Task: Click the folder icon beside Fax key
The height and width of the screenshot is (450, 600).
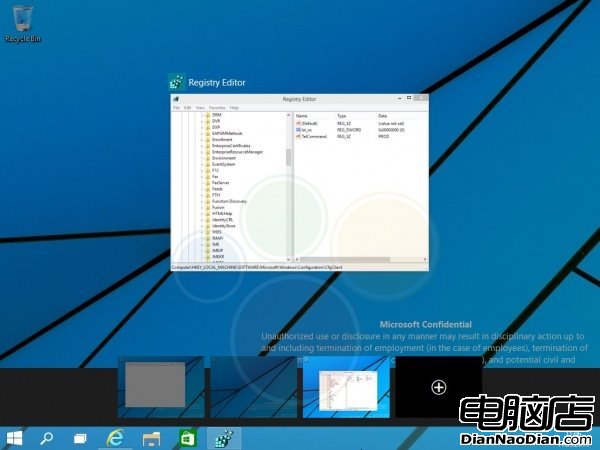Action: pos(208,176)
